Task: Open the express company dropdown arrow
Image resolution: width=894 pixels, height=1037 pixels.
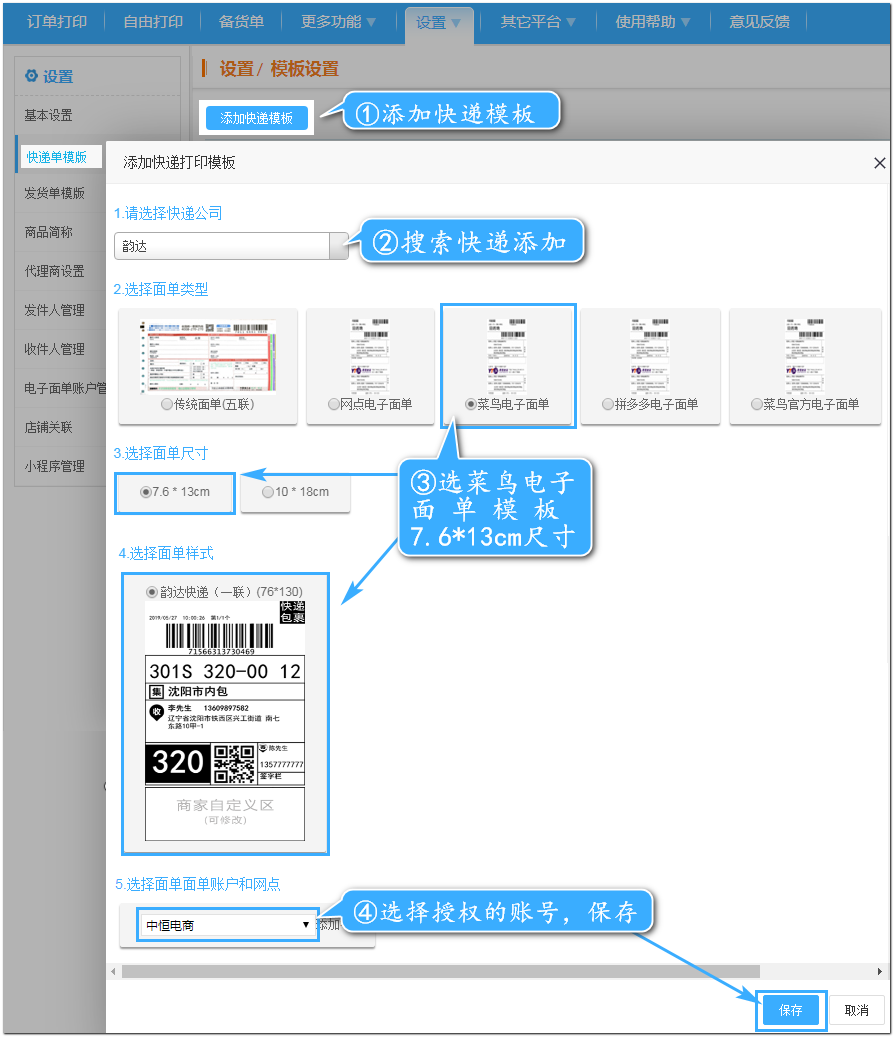Action: point(339,245)
